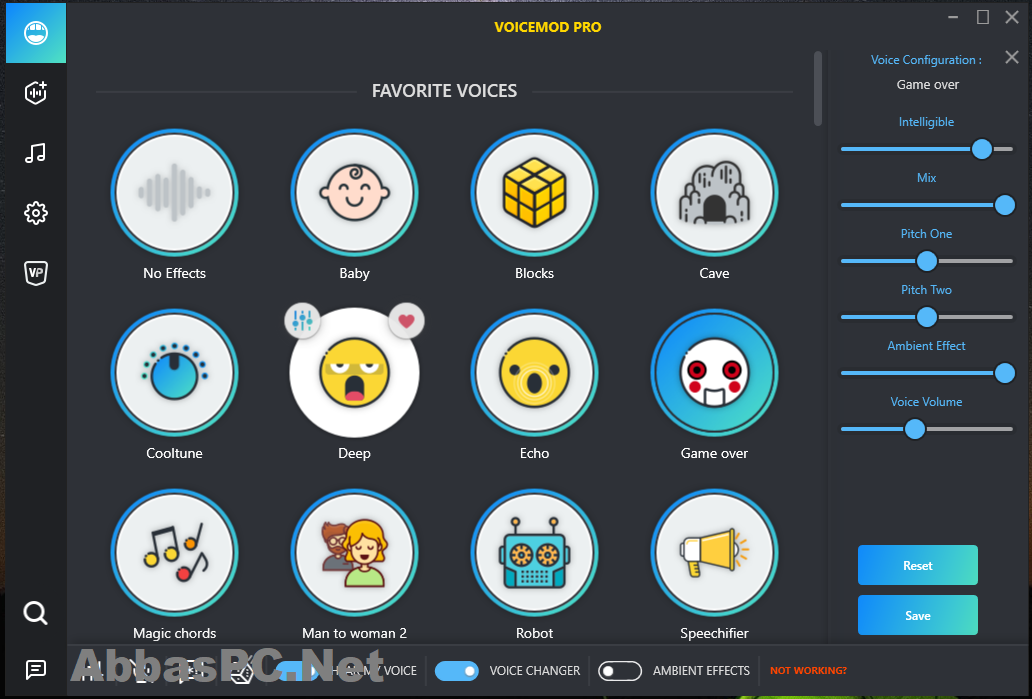Click the voices list vertical scrollbar

pos(817,88)
